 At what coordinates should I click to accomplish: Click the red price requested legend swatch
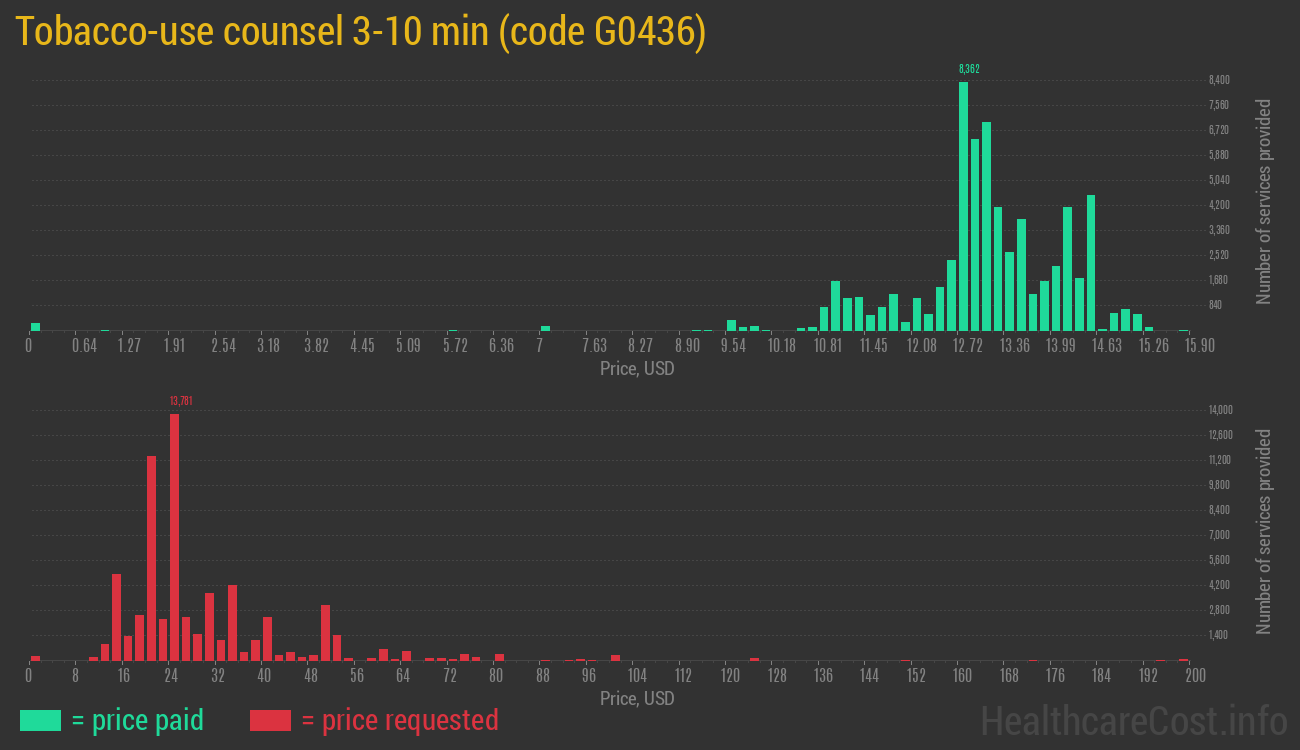270,720
